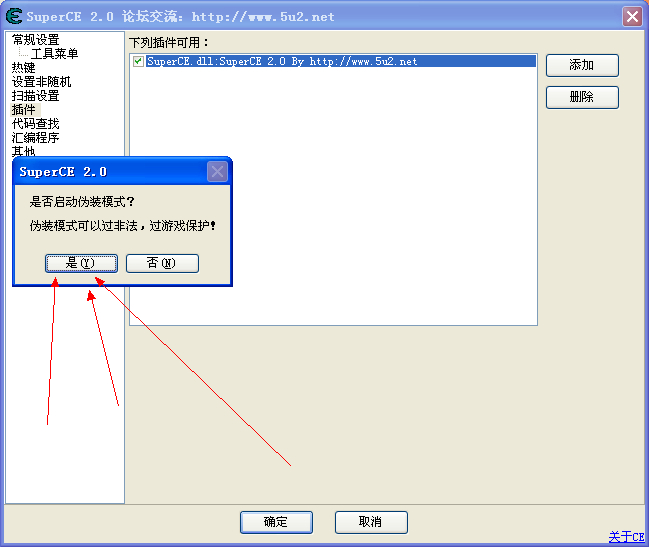Open 汇编程序 settings page

click(36, 137)
